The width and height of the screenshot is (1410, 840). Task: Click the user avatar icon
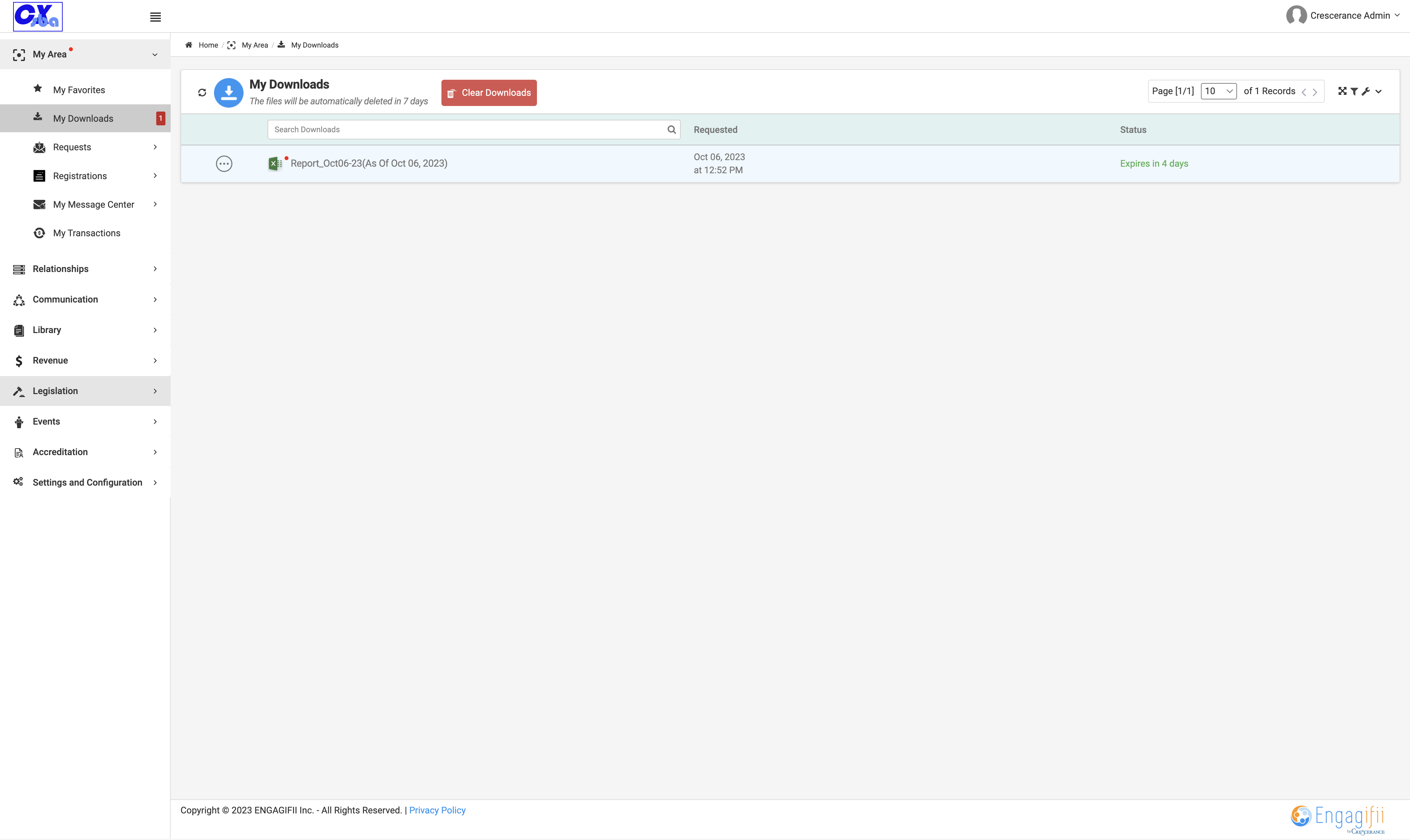(x=1296, y=15)
